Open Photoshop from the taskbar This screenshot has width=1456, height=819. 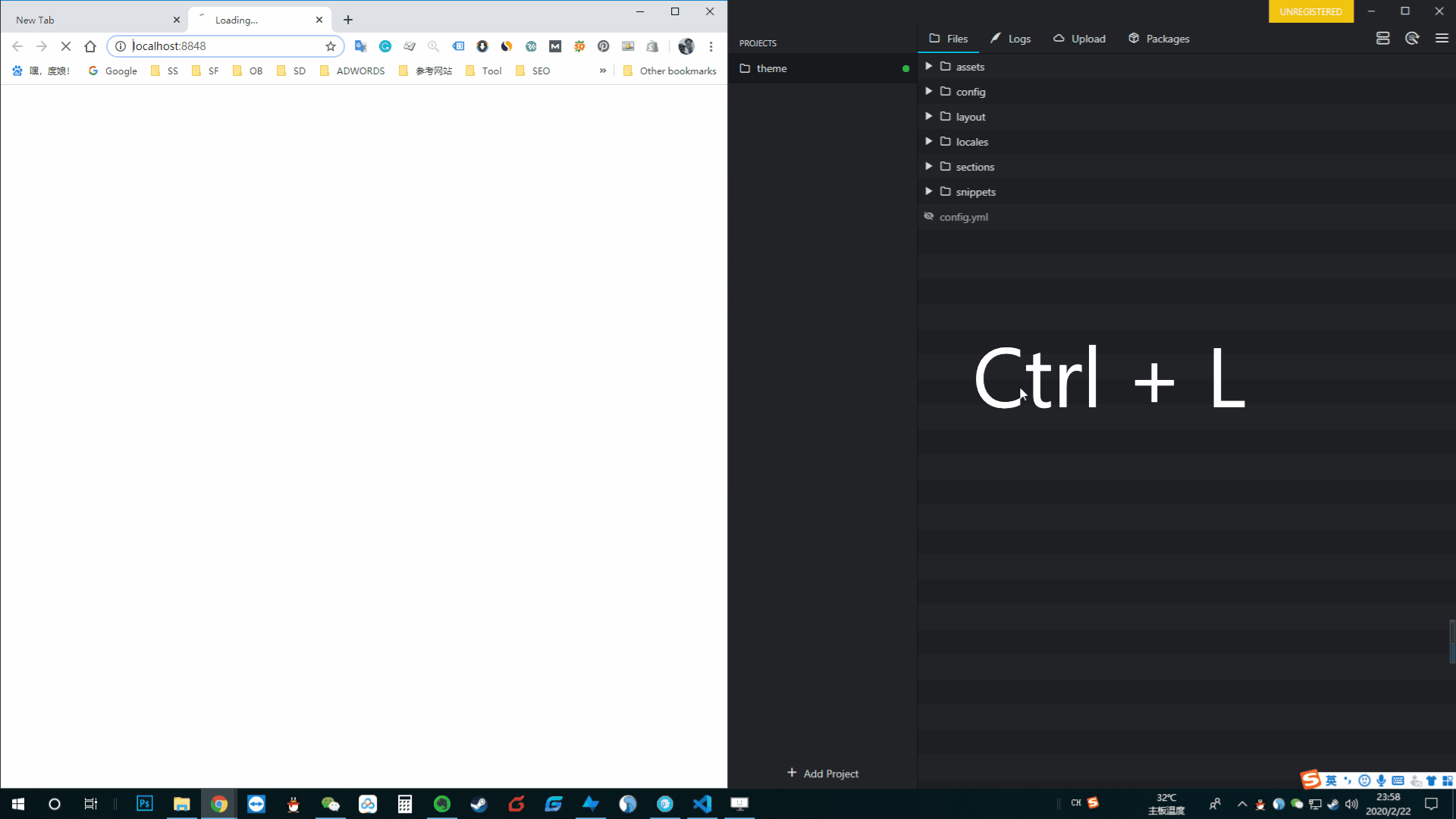pos(144,804)
